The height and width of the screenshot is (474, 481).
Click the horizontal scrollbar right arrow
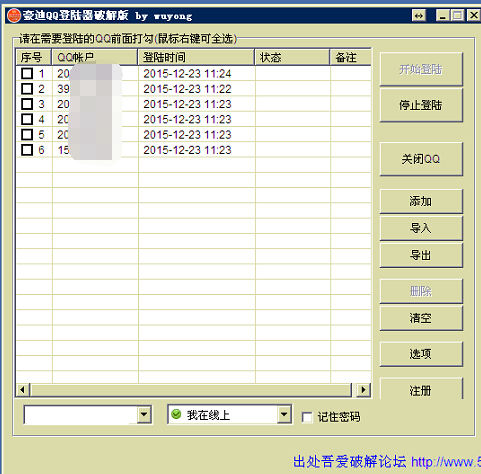(x=363, y=389)
